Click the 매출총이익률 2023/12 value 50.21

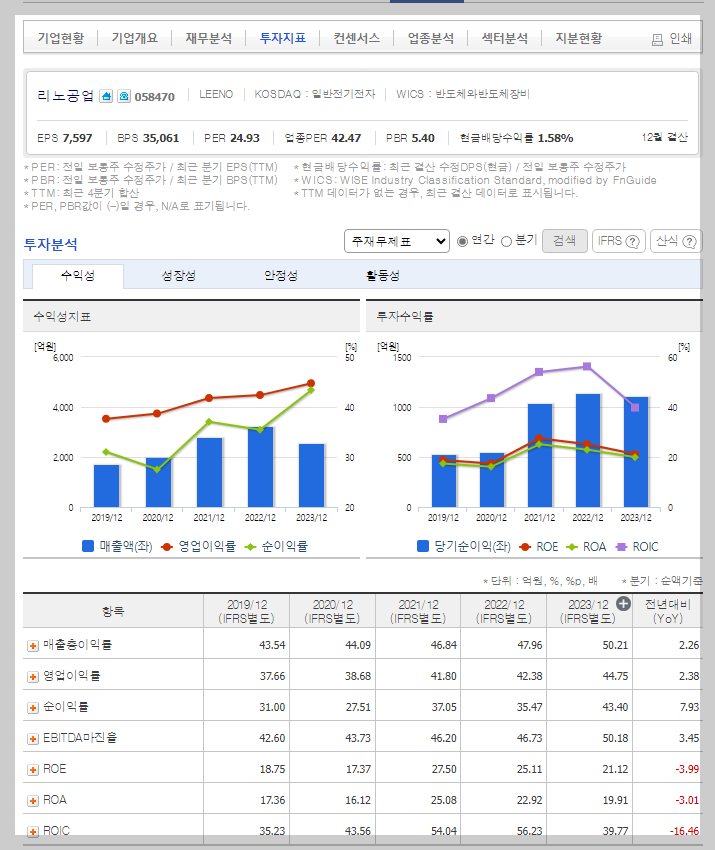point(615,645)
